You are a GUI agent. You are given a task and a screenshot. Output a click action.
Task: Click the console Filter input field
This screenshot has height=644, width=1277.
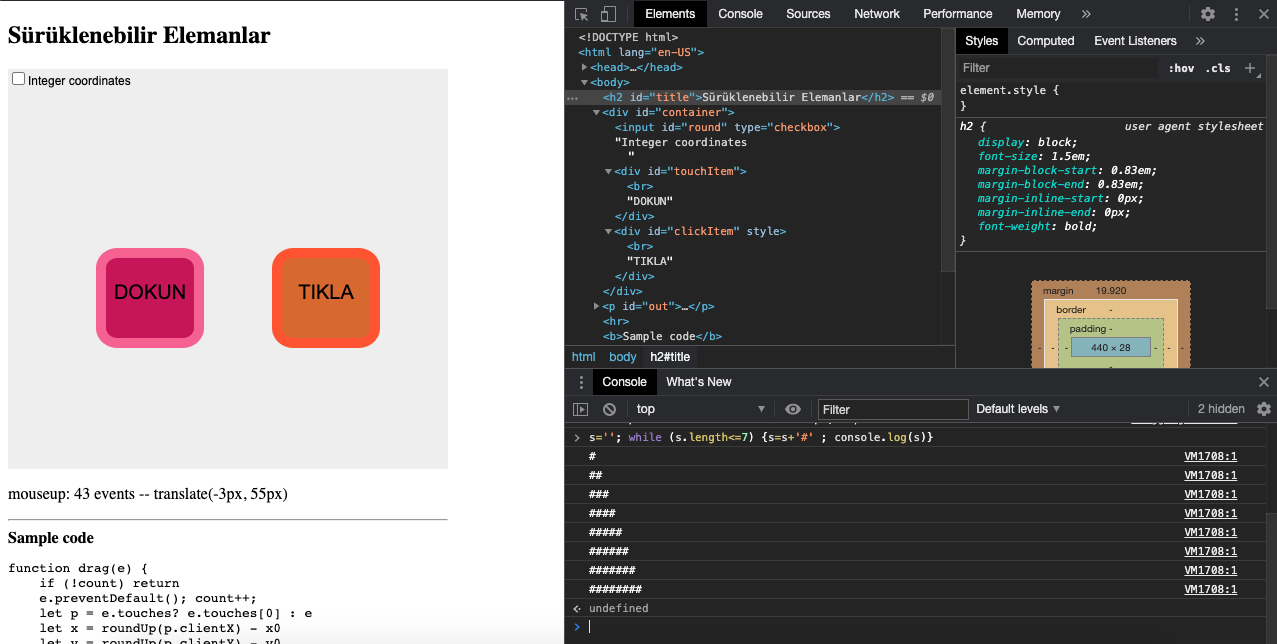[892, 409]
